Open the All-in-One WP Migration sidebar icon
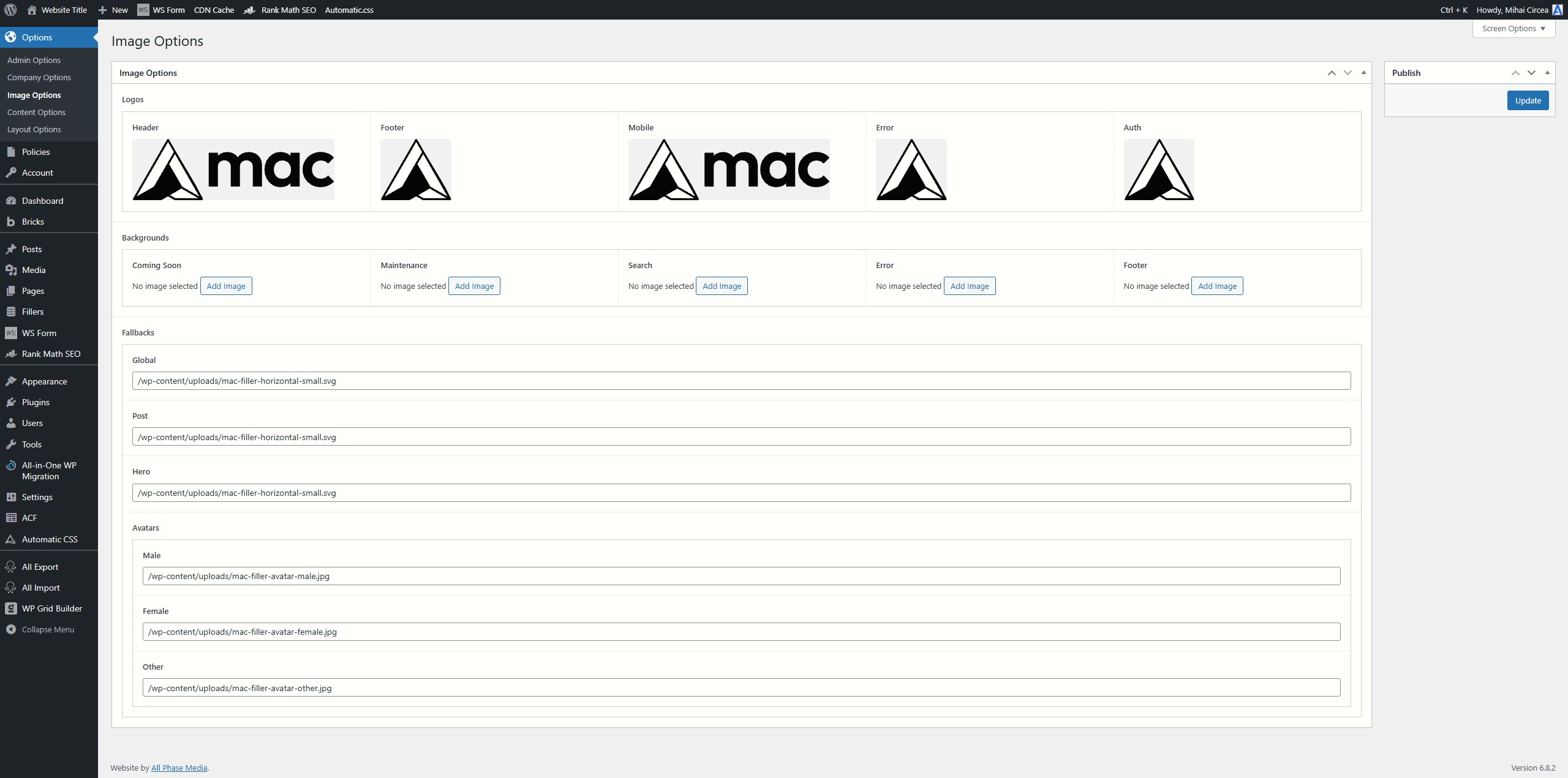Screen dimensions: 1568x778 tap(11, 465)
